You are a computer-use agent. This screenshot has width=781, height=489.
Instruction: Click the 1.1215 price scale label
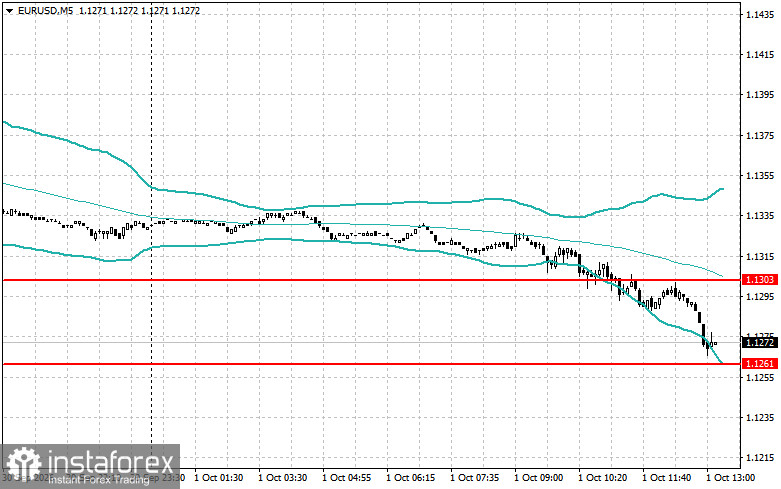pyautogui.click(x=760, y=458)
